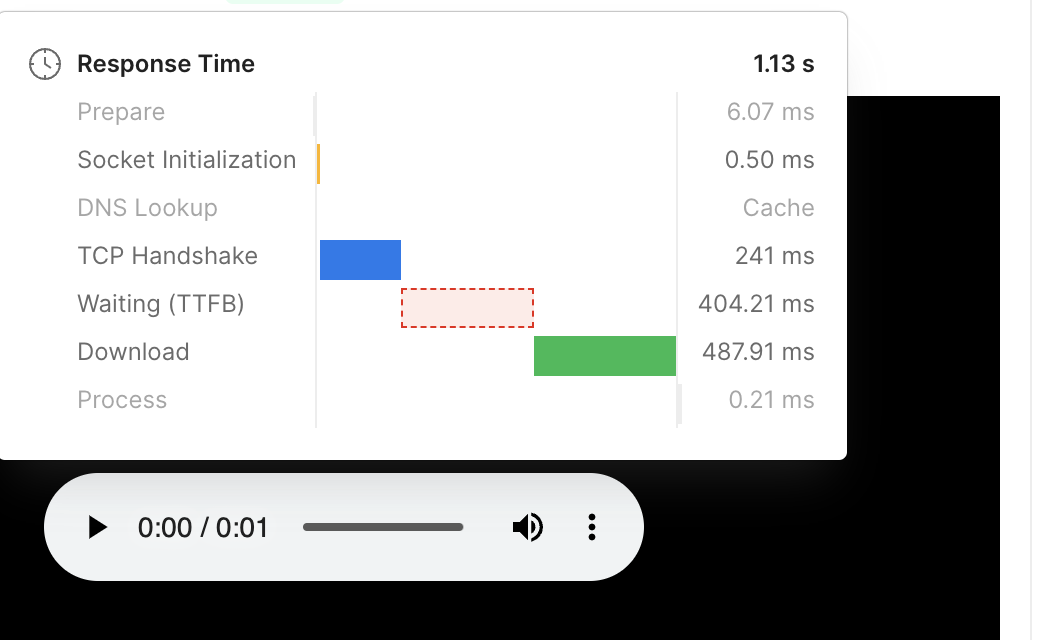Select the Response Time heading

tap(166, 64)
